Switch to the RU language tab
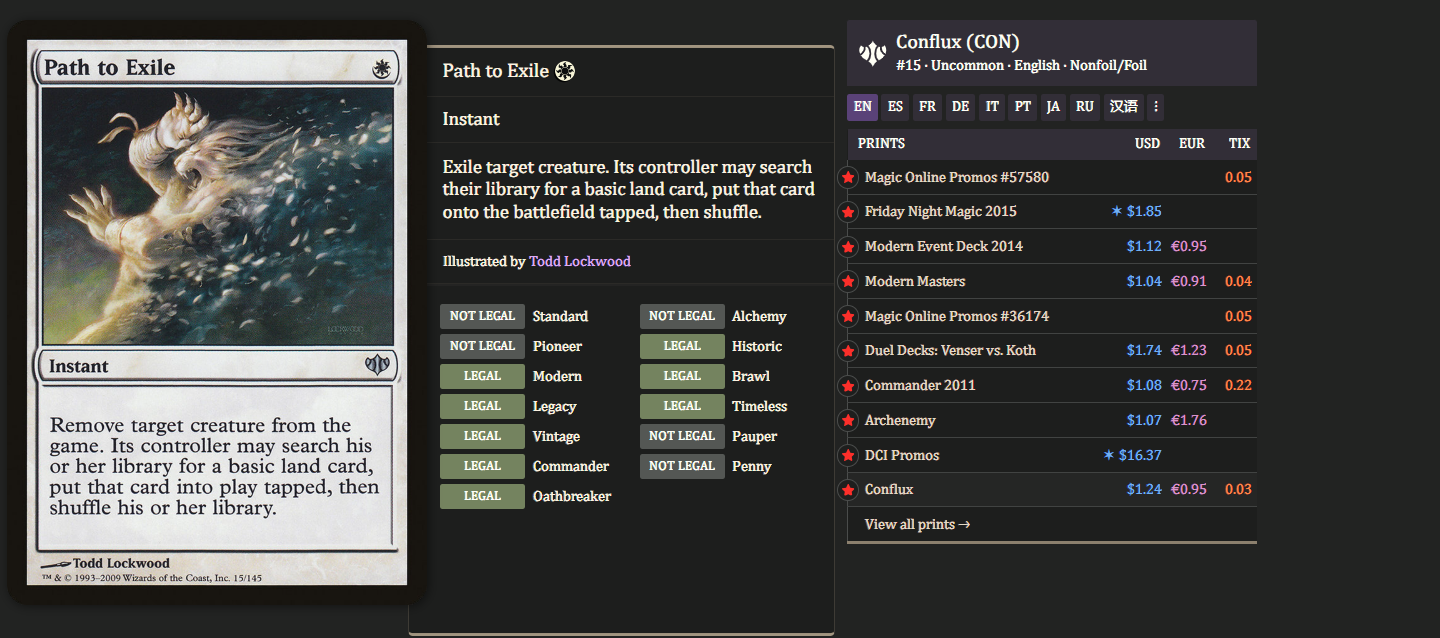Screen dimensions: 1440x638 click(1085, 107)
